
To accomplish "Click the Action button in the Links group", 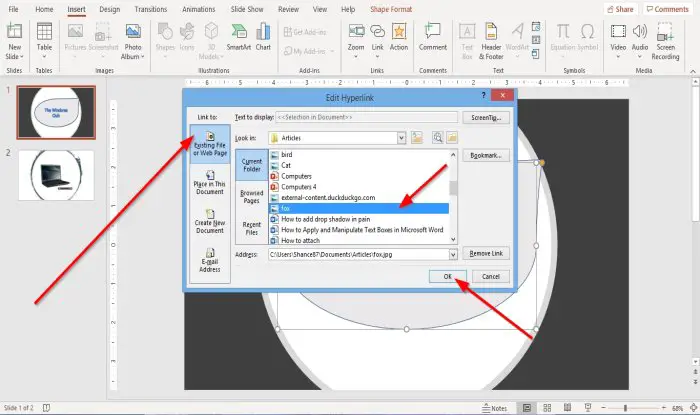I will click(399, 38).
